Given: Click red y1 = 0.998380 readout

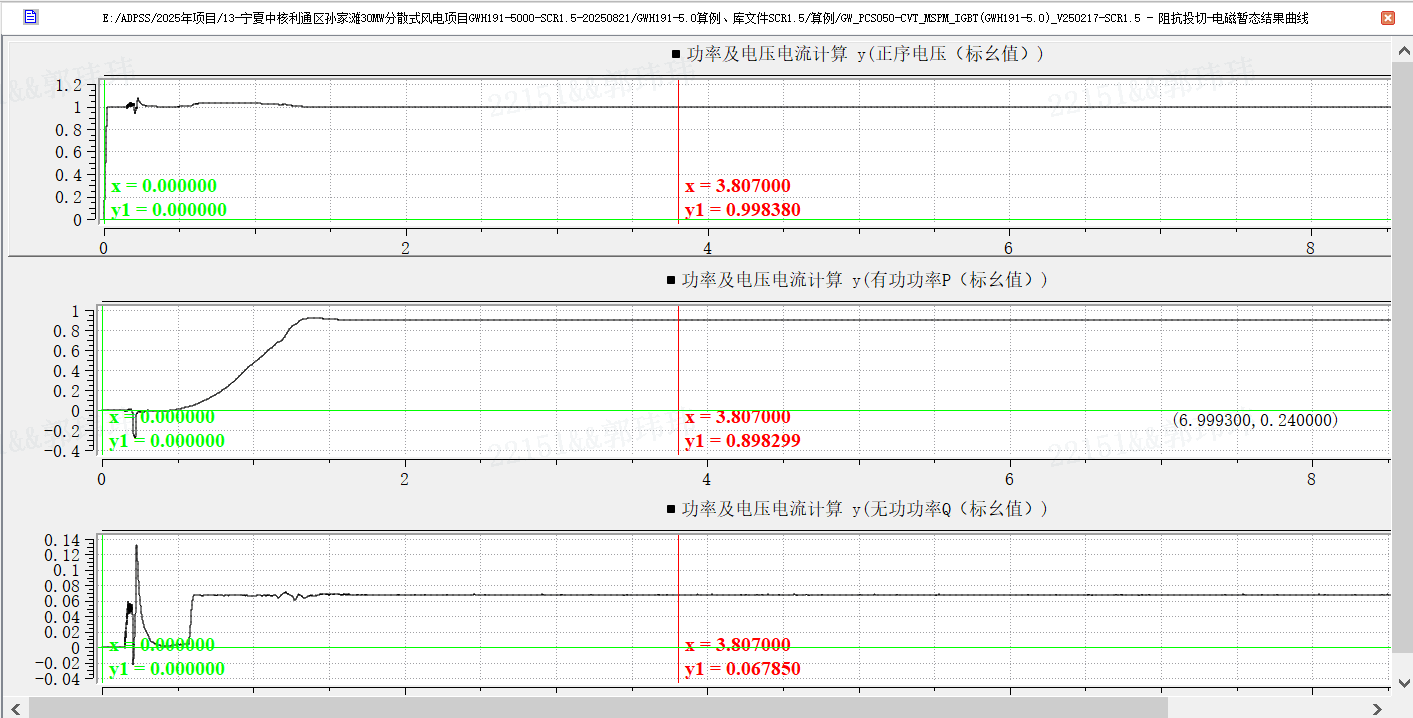Looking at the screenshot, I should tap(742, 210).
